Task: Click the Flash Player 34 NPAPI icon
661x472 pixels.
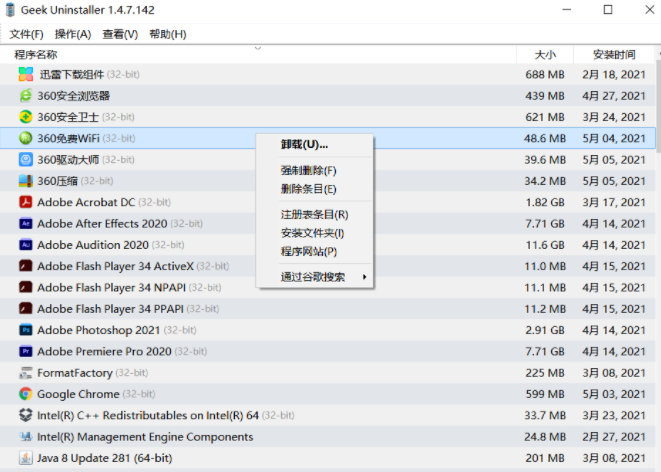Action: [x=26, y=287]
